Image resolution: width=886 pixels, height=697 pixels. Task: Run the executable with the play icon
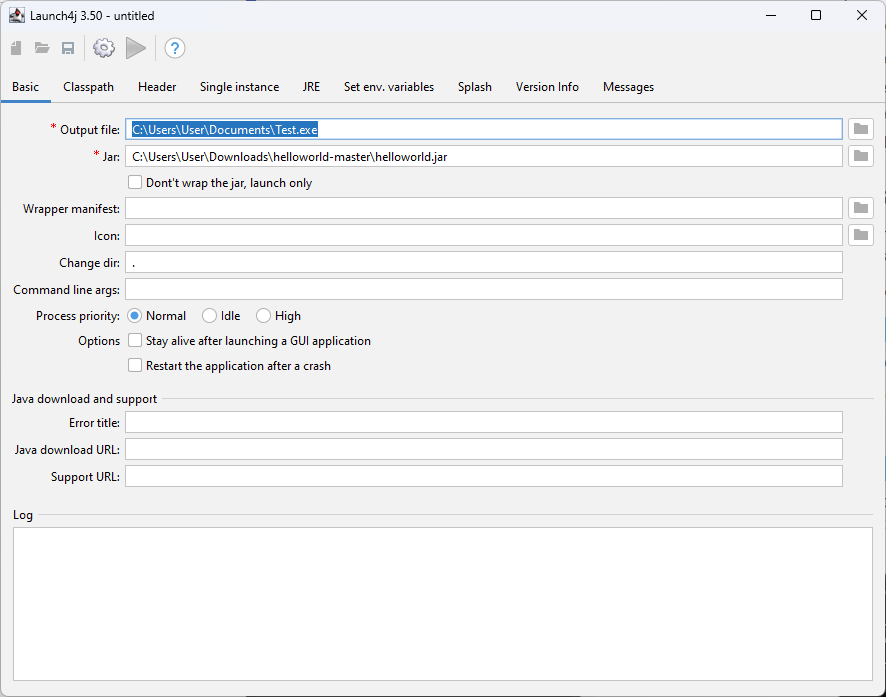pos(136,48)
